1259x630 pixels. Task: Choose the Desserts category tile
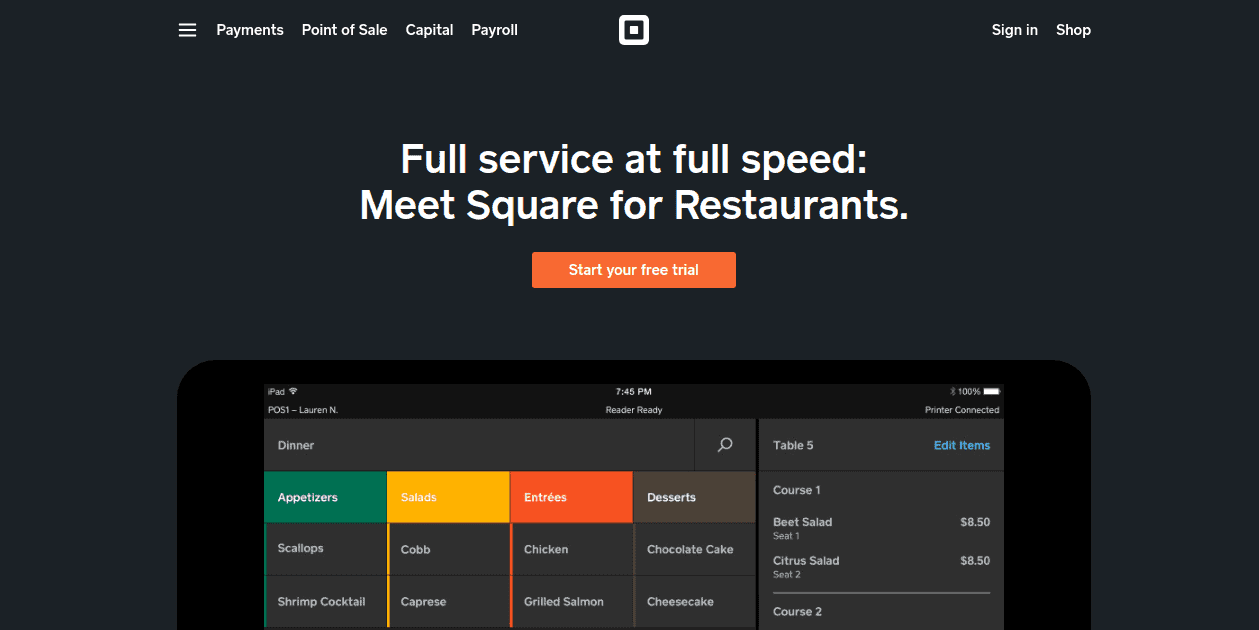click(x=694, y=497)
